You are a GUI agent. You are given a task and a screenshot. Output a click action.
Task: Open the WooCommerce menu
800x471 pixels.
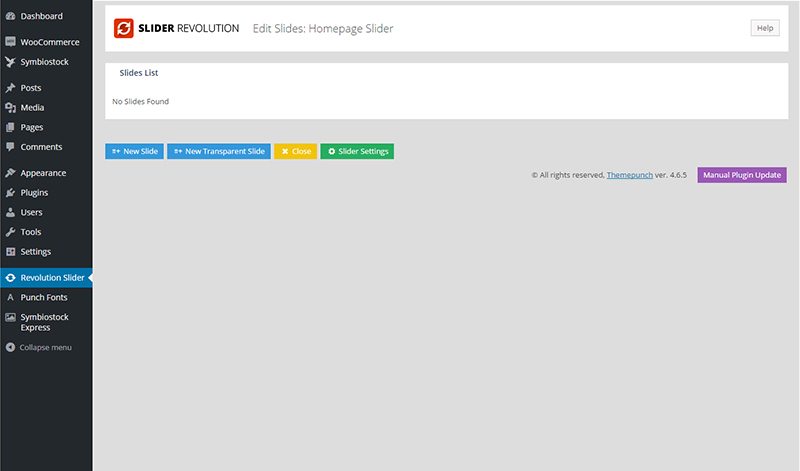click(50, 42)
